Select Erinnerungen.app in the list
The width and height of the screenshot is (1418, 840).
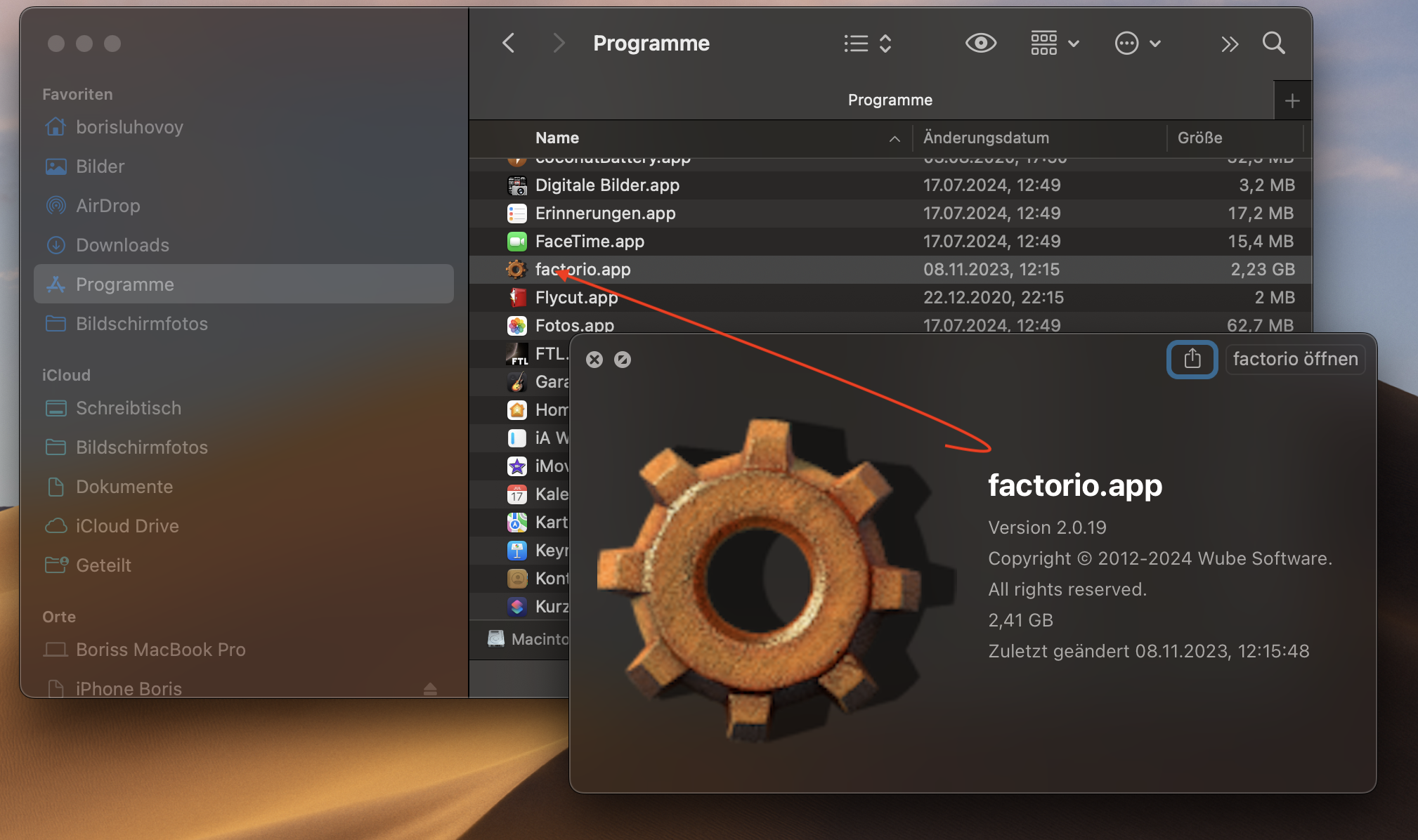pyautogui.click(x=890, y=214)
